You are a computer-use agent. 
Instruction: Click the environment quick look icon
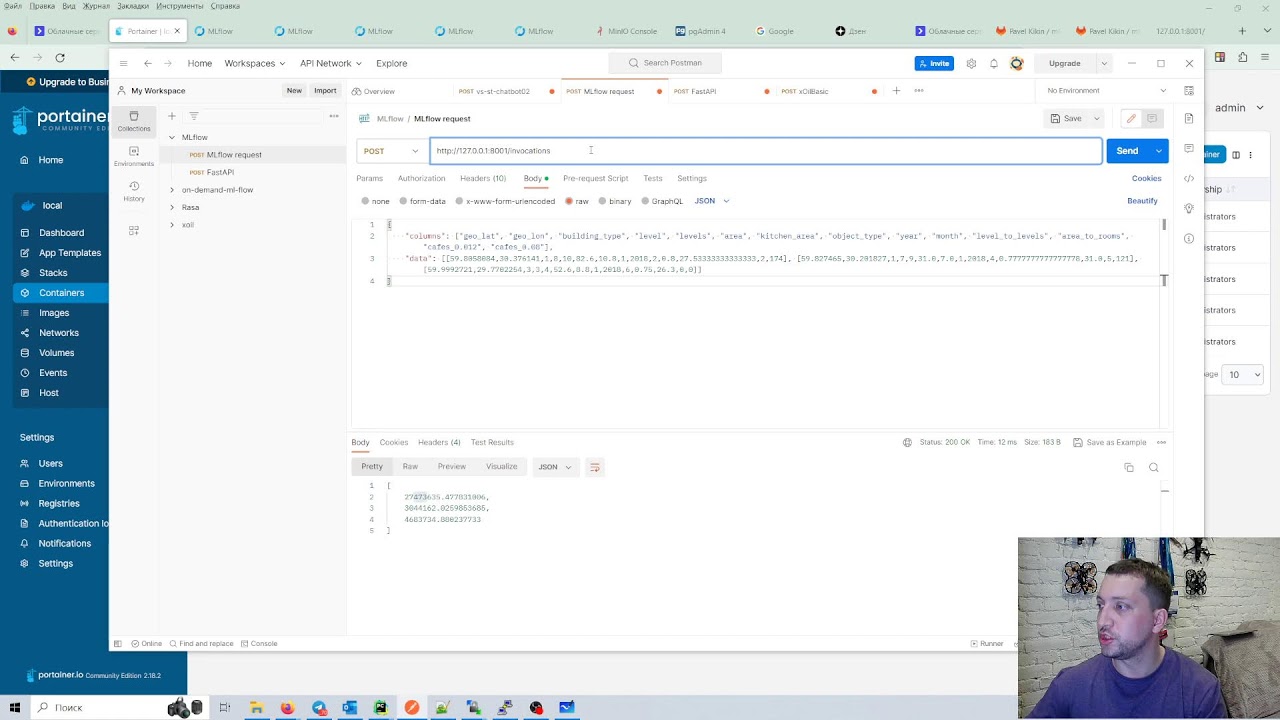[x=1189, y=90]
